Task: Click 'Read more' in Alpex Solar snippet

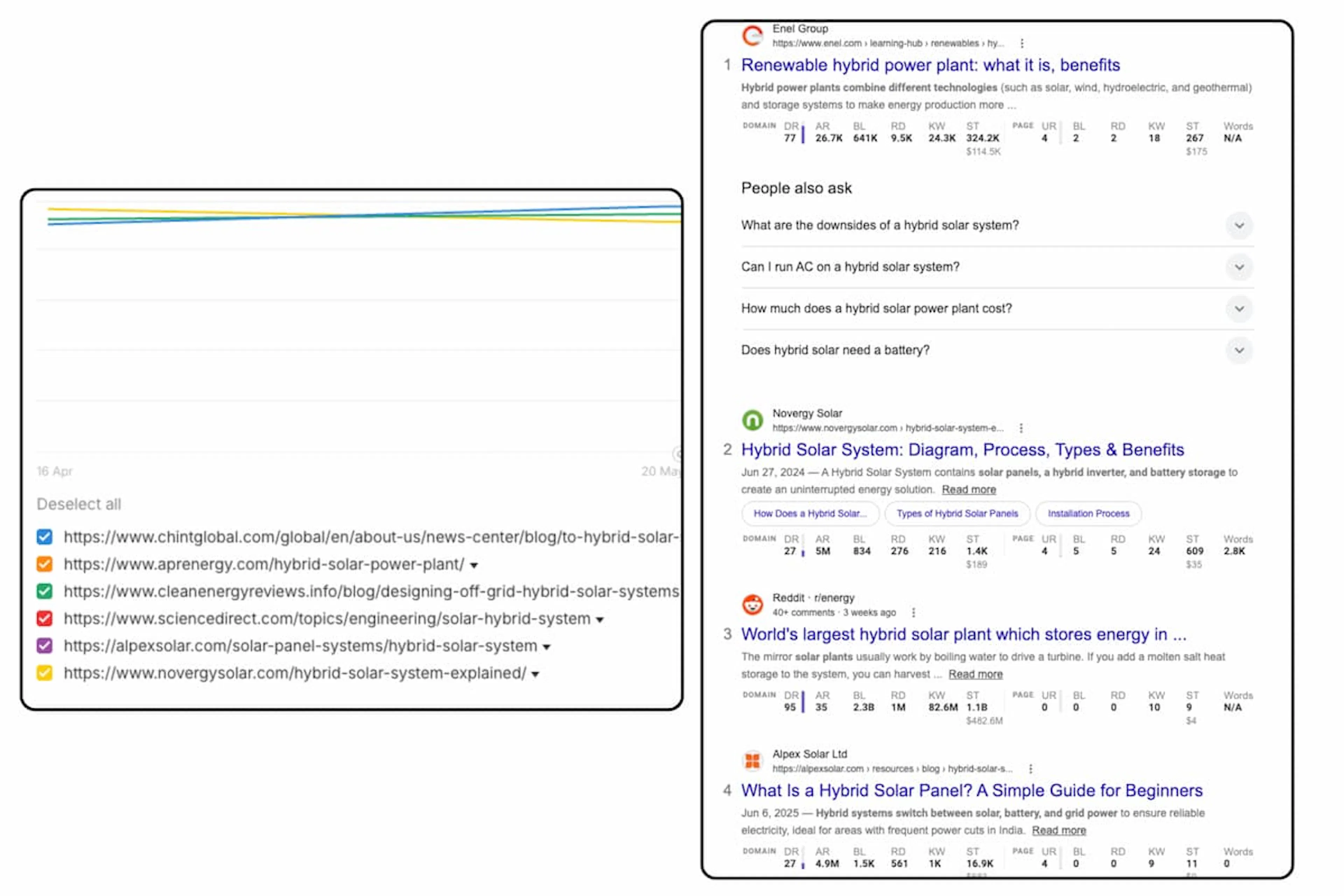Action: 1059,830
